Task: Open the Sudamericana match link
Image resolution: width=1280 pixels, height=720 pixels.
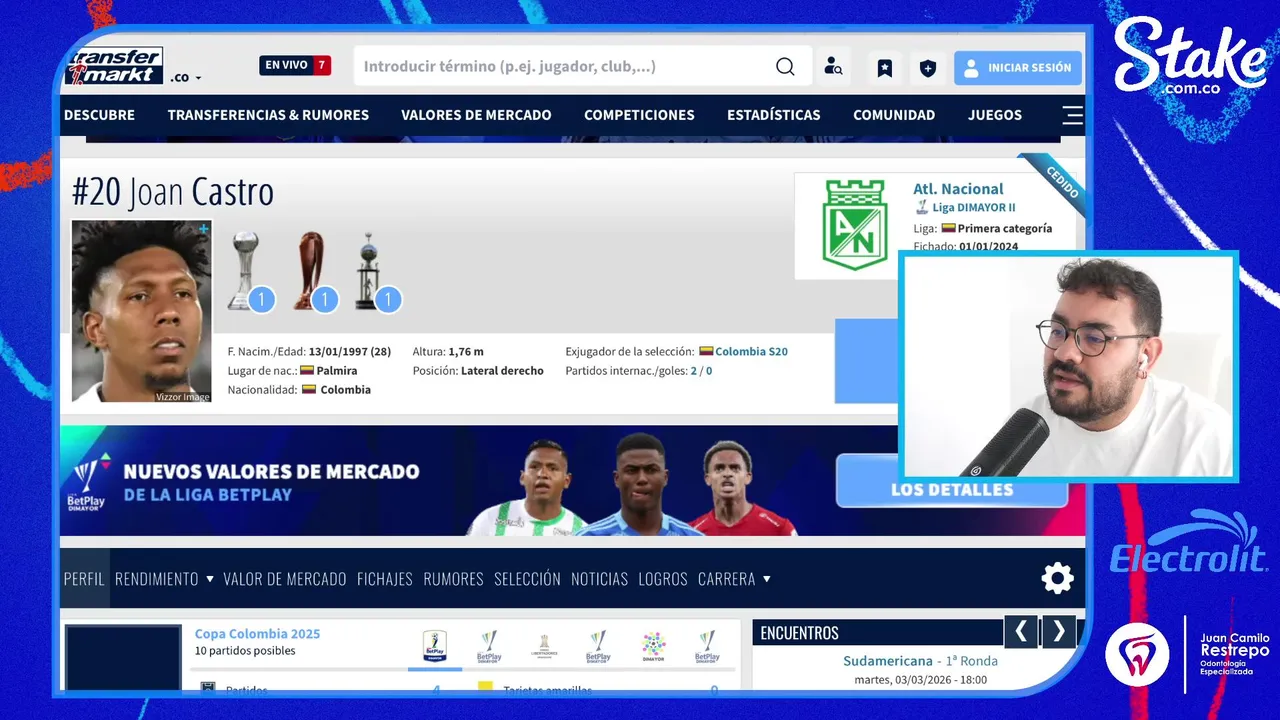Action: [888, 661]
